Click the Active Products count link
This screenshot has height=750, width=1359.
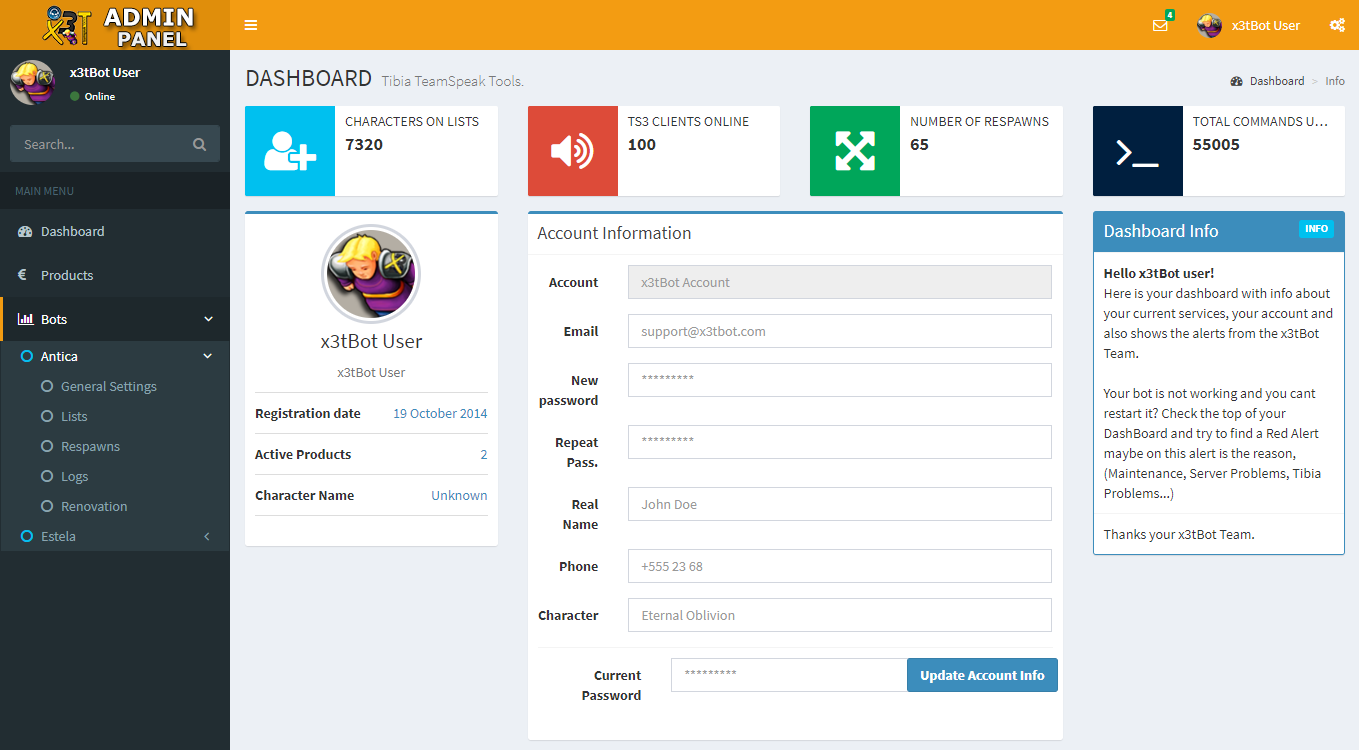coord(484,454)
